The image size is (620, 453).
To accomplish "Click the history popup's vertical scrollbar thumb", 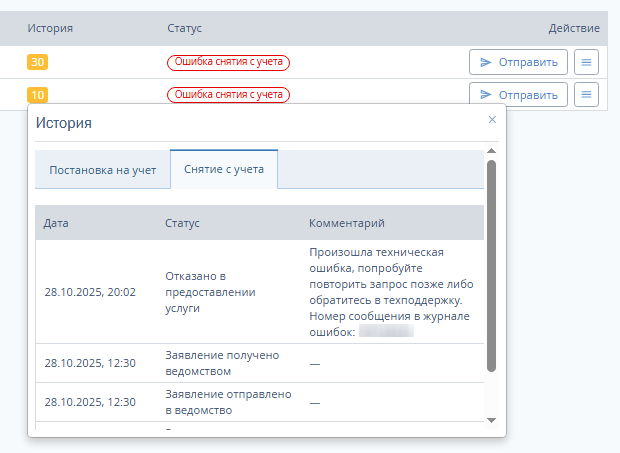I will [491, 265].
